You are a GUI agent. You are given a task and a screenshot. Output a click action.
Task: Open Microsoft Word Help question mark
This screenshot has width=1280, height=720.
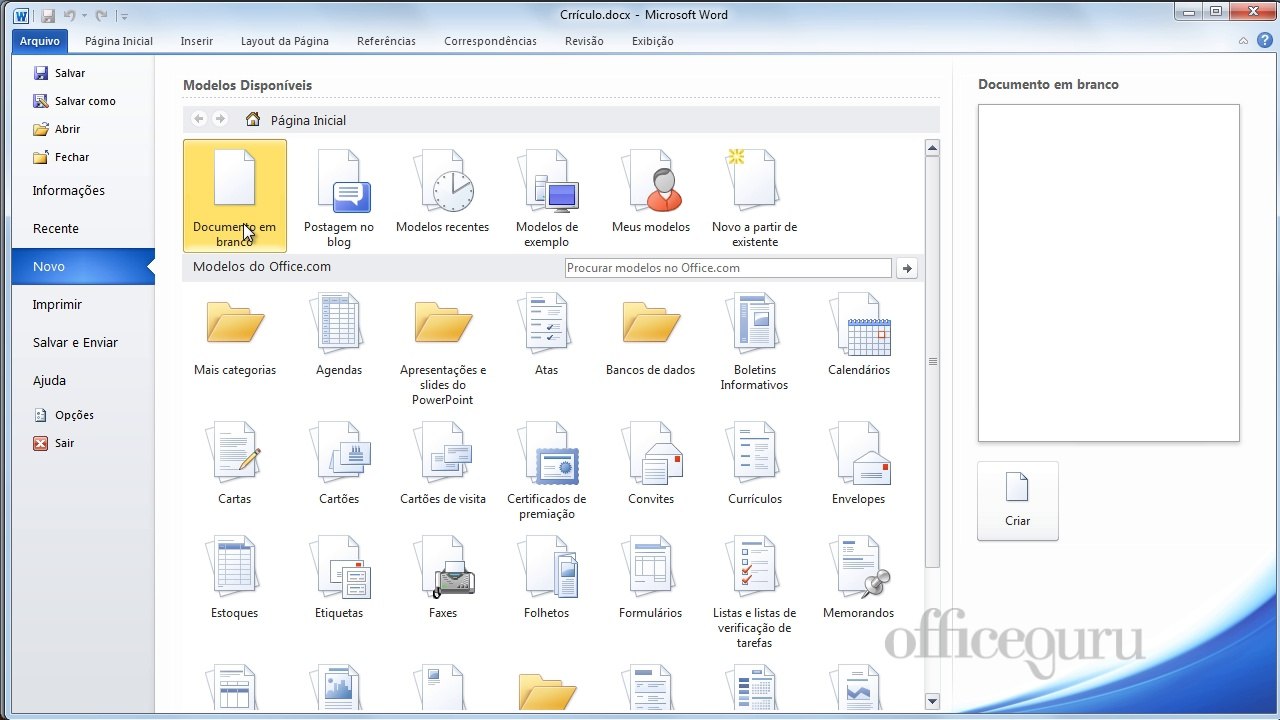[x=1264, y=40]
